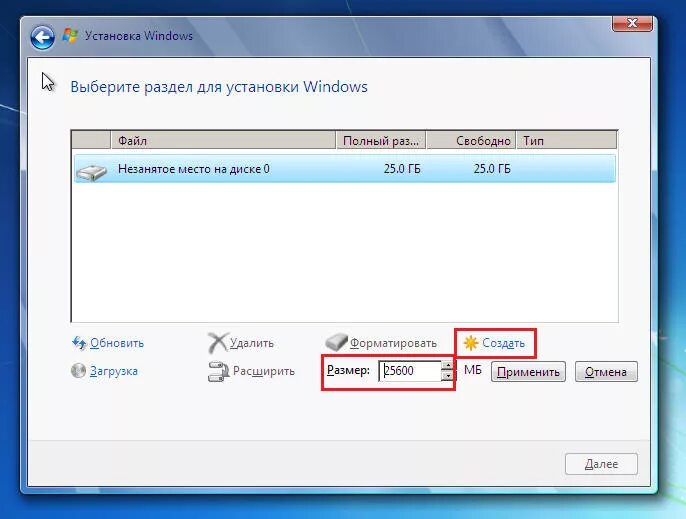Click the Extend (Расширить) drives icon
This screenshot has width=686, height=519.
(218, 372)
